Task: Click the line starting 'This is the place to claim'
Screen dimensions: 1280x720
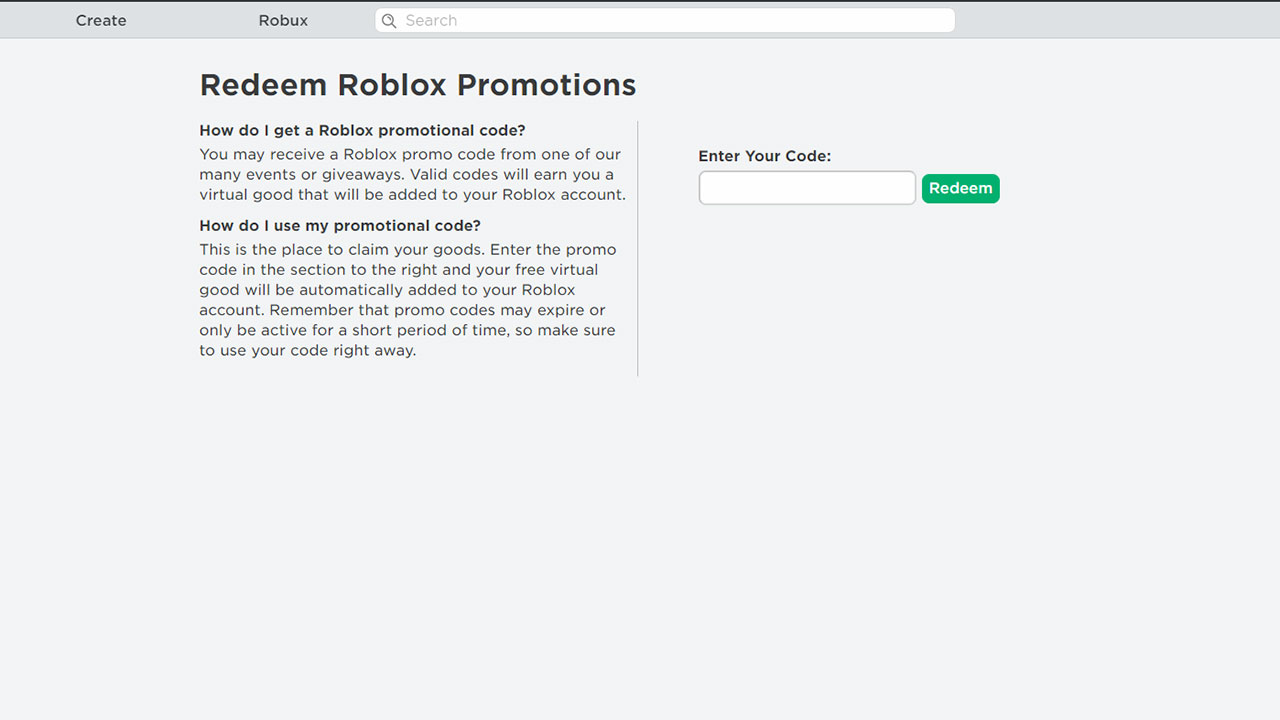Action: point(408,250)
